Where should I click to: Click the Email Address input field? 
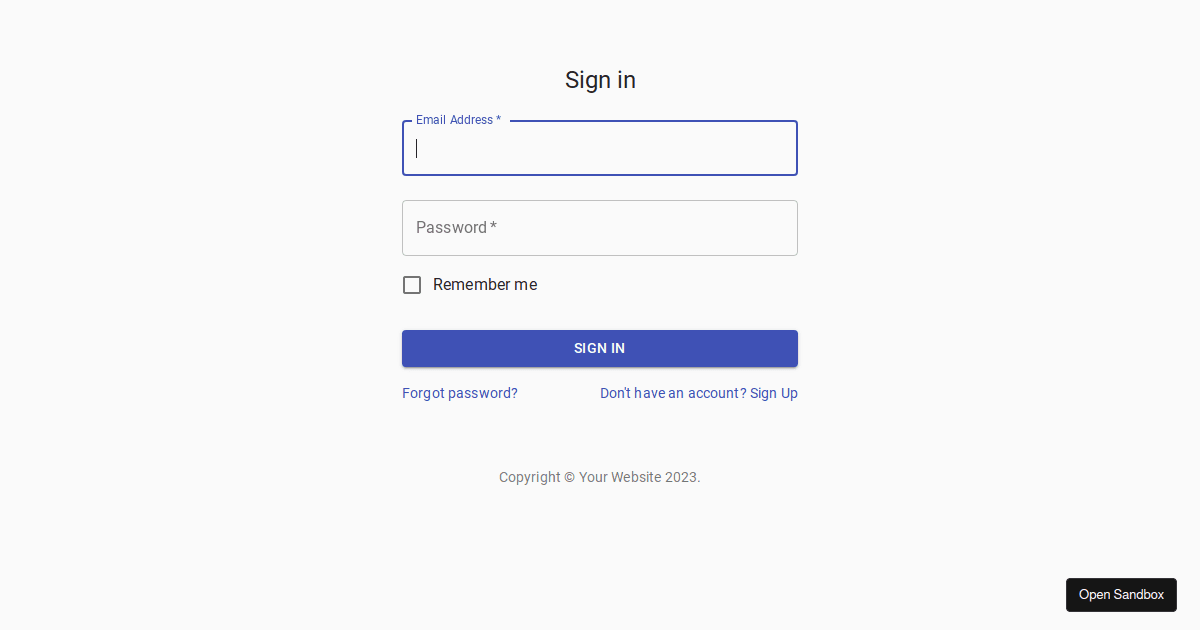600,148
